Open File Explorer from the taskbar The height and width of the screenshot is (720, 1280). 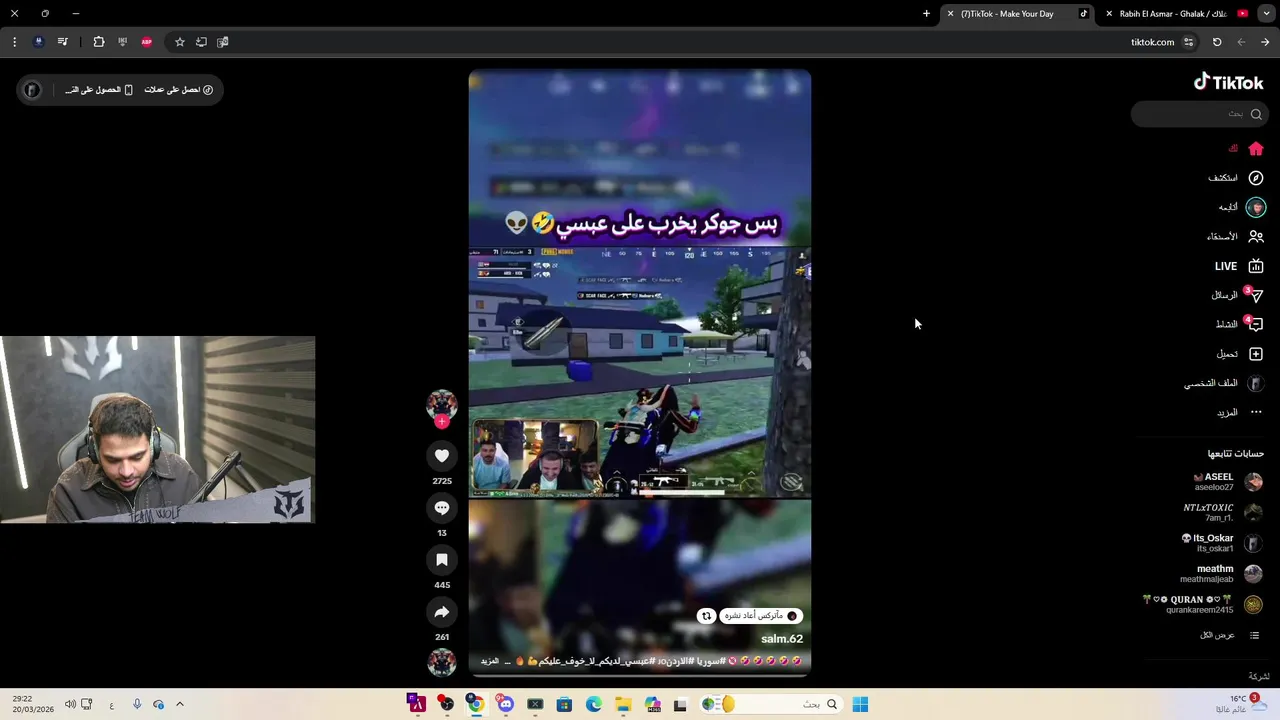pyautogui.click(x=623, y=704)
